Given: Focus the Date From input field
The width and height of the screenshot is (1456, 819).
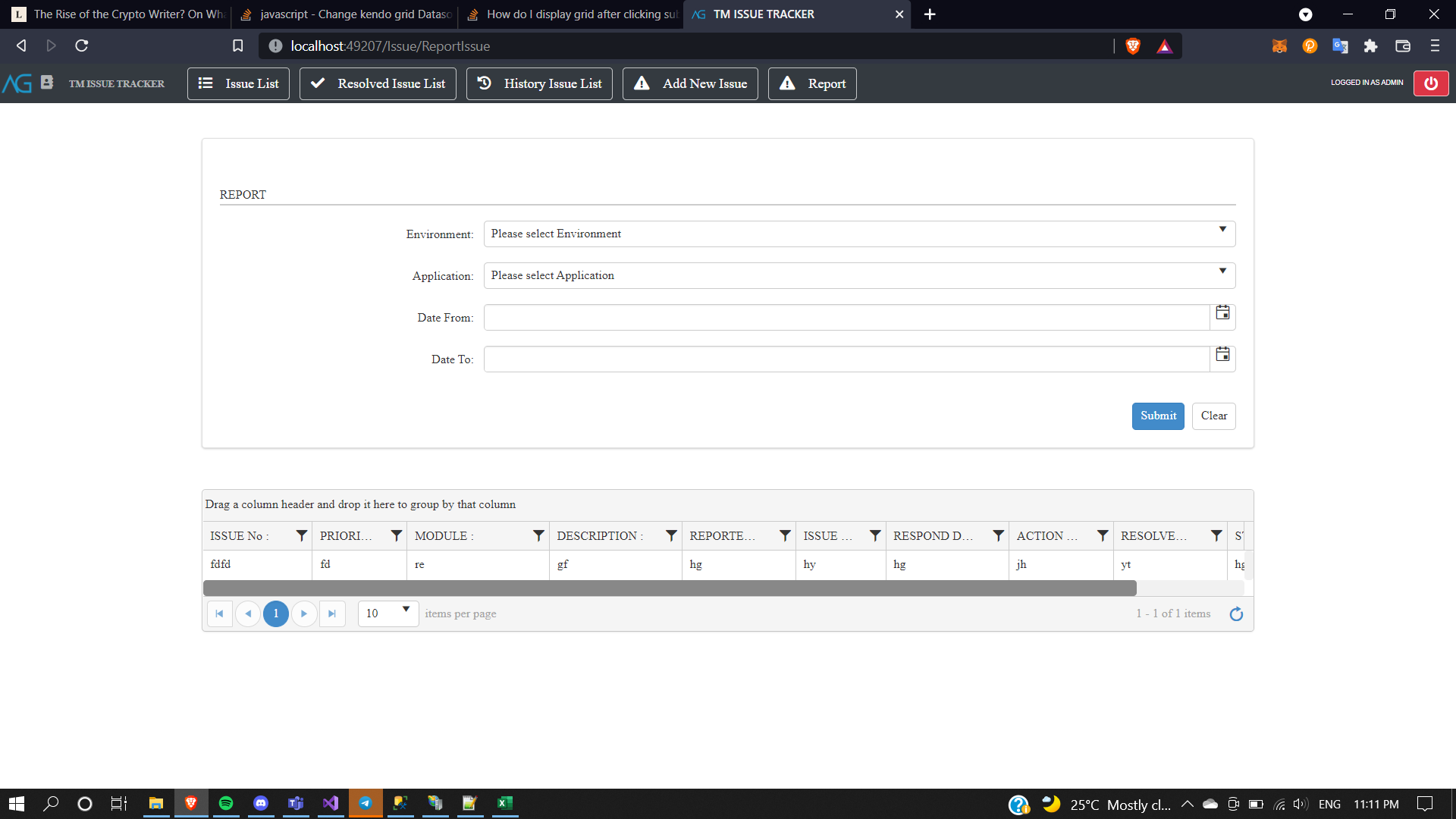Looking at the screenshot, I should pyautogui.click(x=846, y=318).
